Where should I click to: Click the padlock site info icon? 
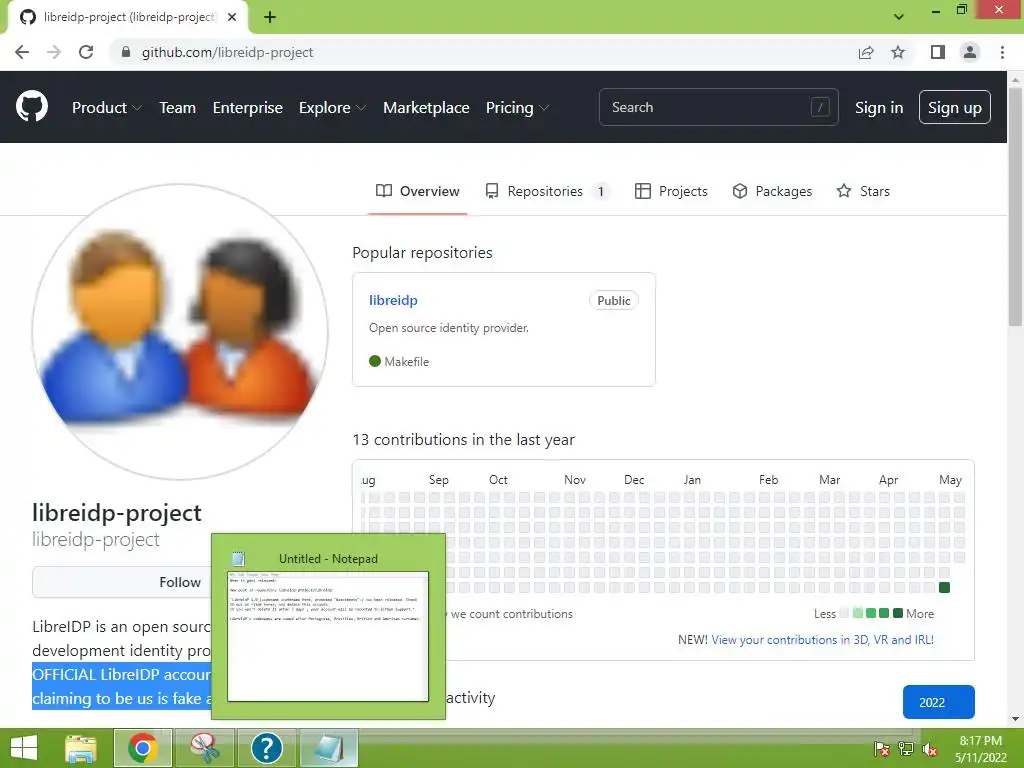pos(126,52)
